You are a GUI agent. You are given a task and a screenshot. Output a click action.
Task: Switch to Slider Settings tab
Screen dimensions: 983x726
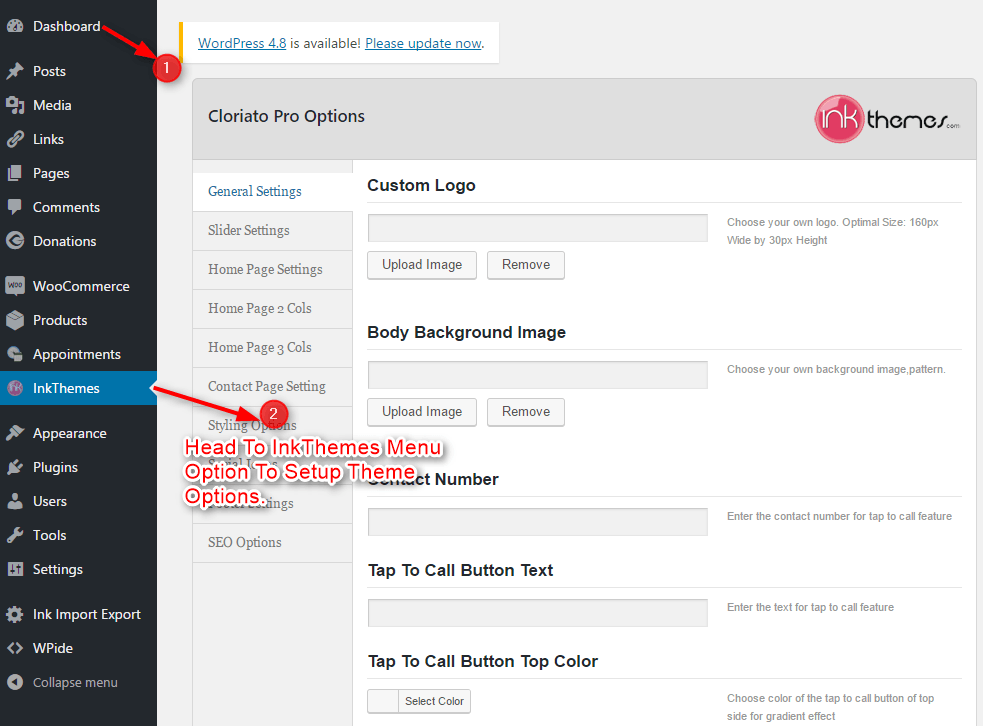(x=272, y=231)
